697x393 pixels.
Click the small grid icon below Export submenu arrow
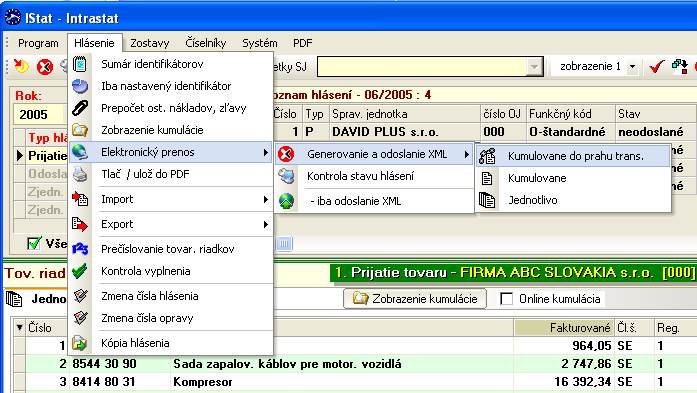284,244
